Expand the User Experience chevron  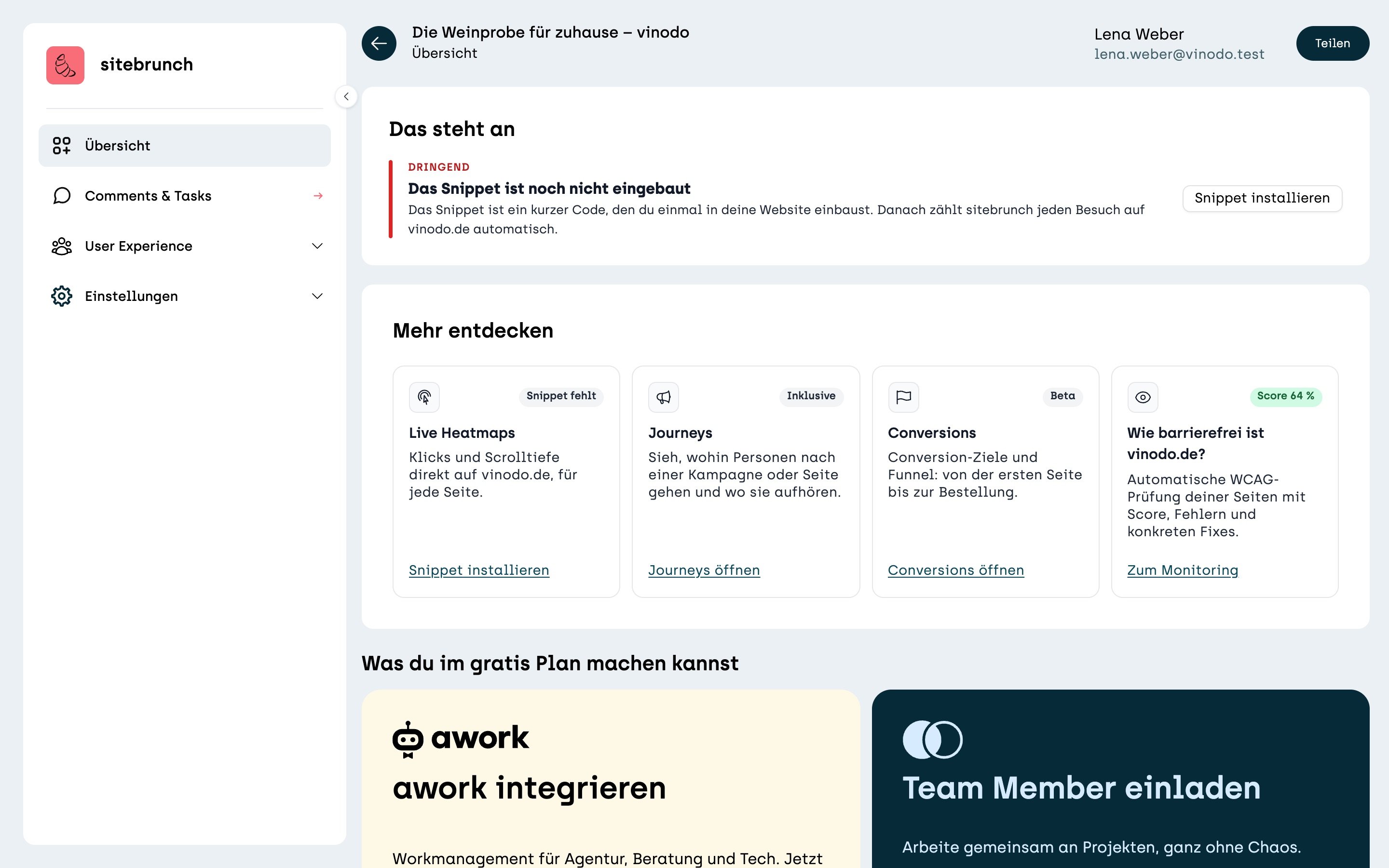click(x=317, y=246)
